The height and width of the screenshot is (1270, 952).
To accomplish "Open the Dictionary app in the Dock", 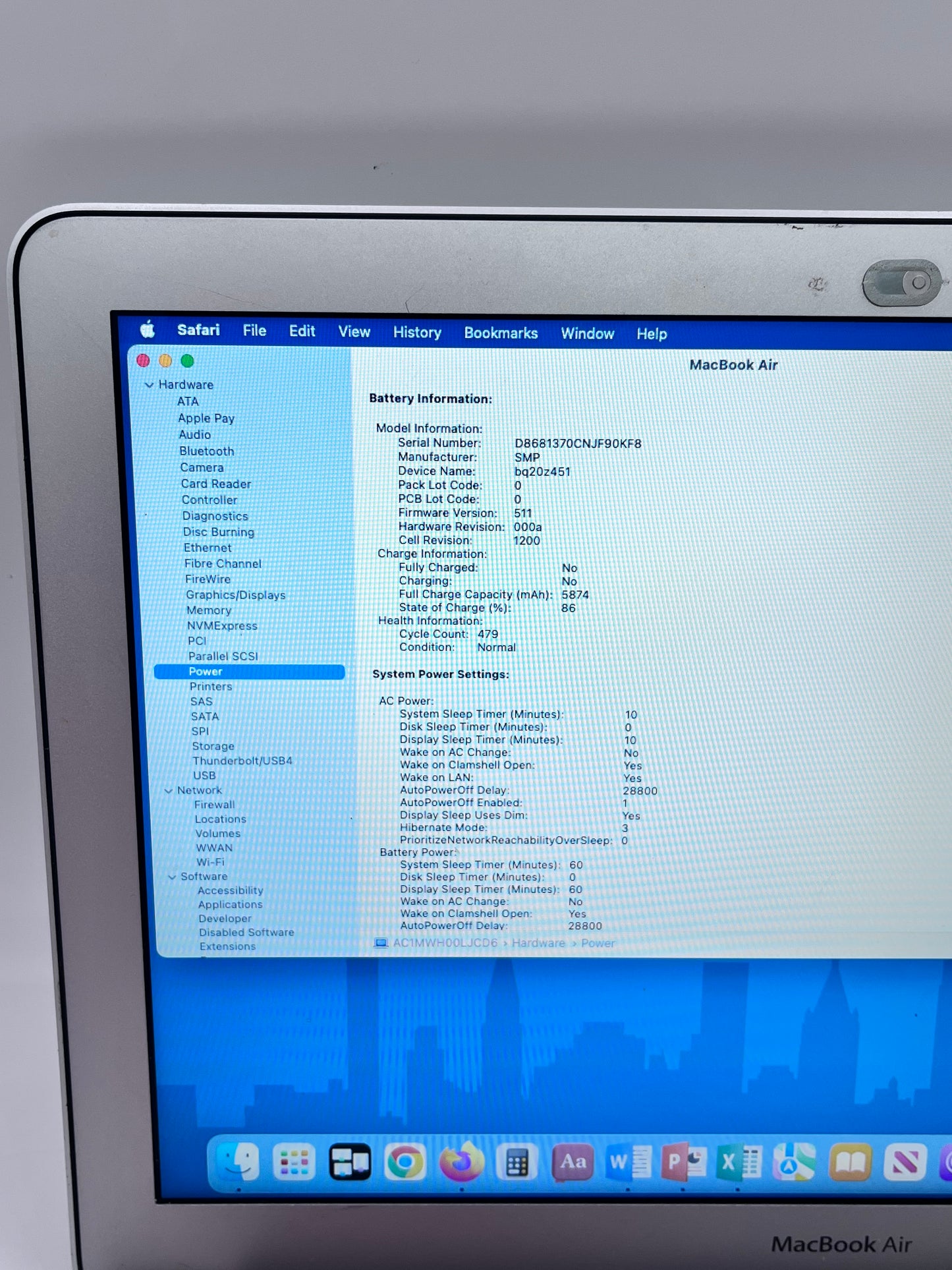I will point(572,1163).
